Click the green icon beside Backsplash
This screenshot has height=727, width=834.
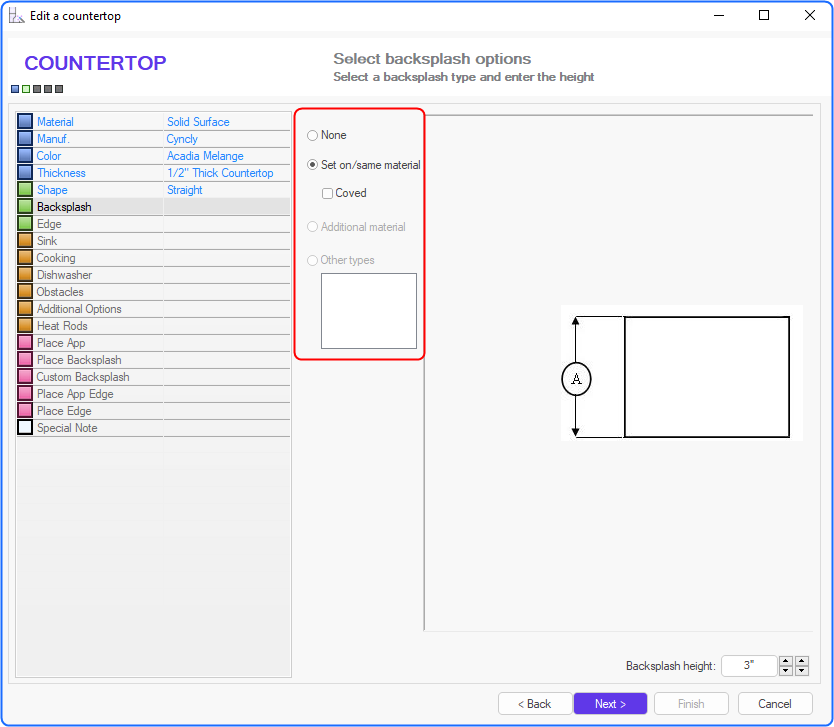pos(24,207)
